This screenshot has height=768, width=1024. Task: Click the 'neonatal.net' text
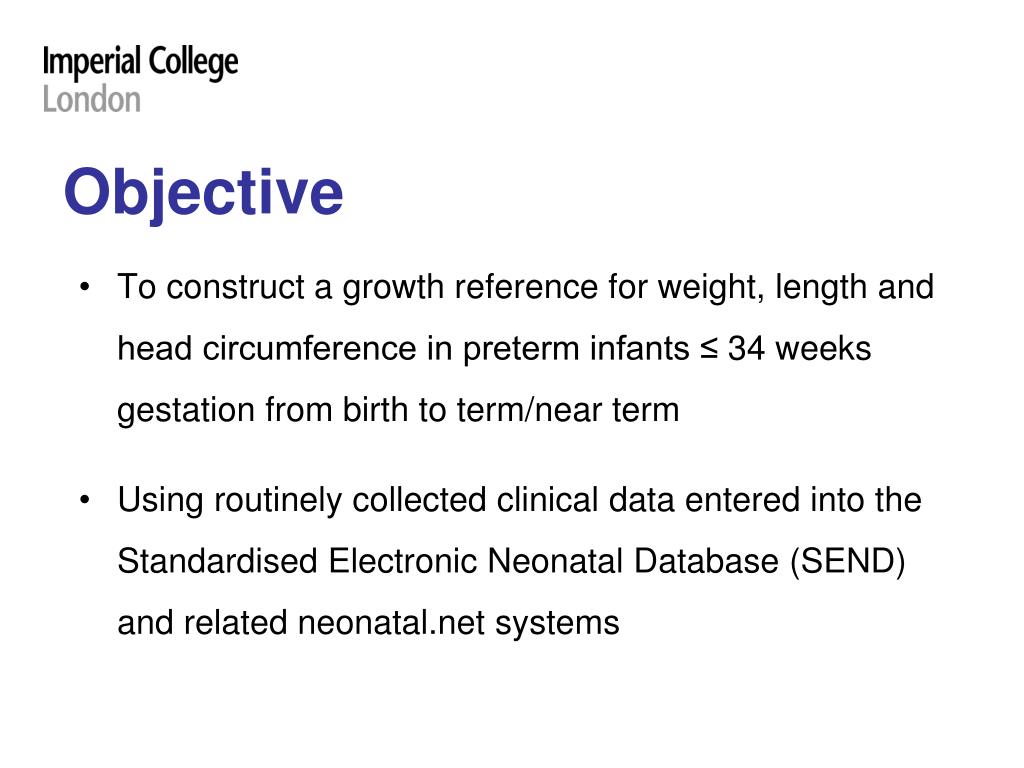click(x=391, y=623)
